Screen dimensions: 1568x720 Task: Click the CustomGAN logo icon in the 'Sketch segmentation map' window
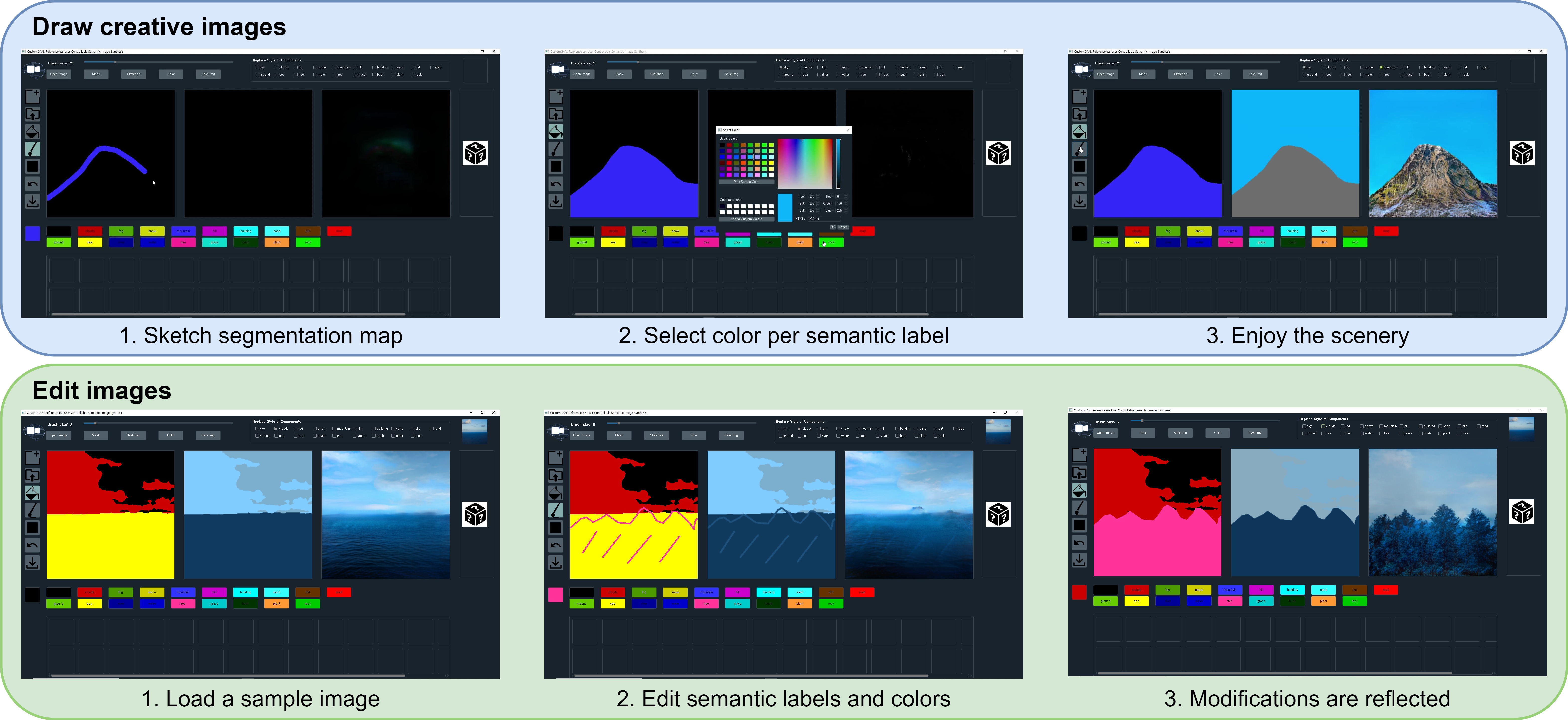coord(33,69)
